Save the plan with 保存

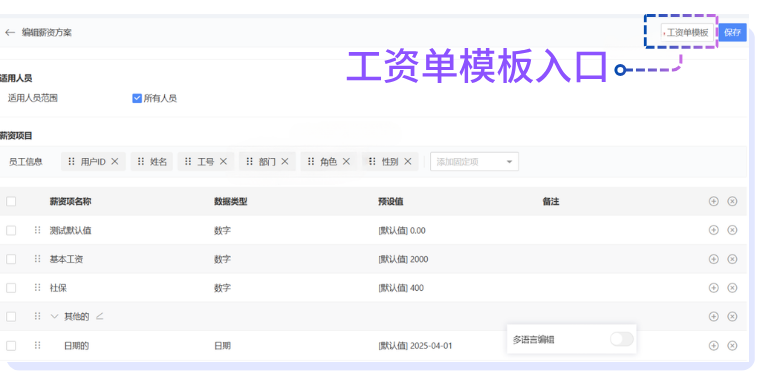click(732, 33)
